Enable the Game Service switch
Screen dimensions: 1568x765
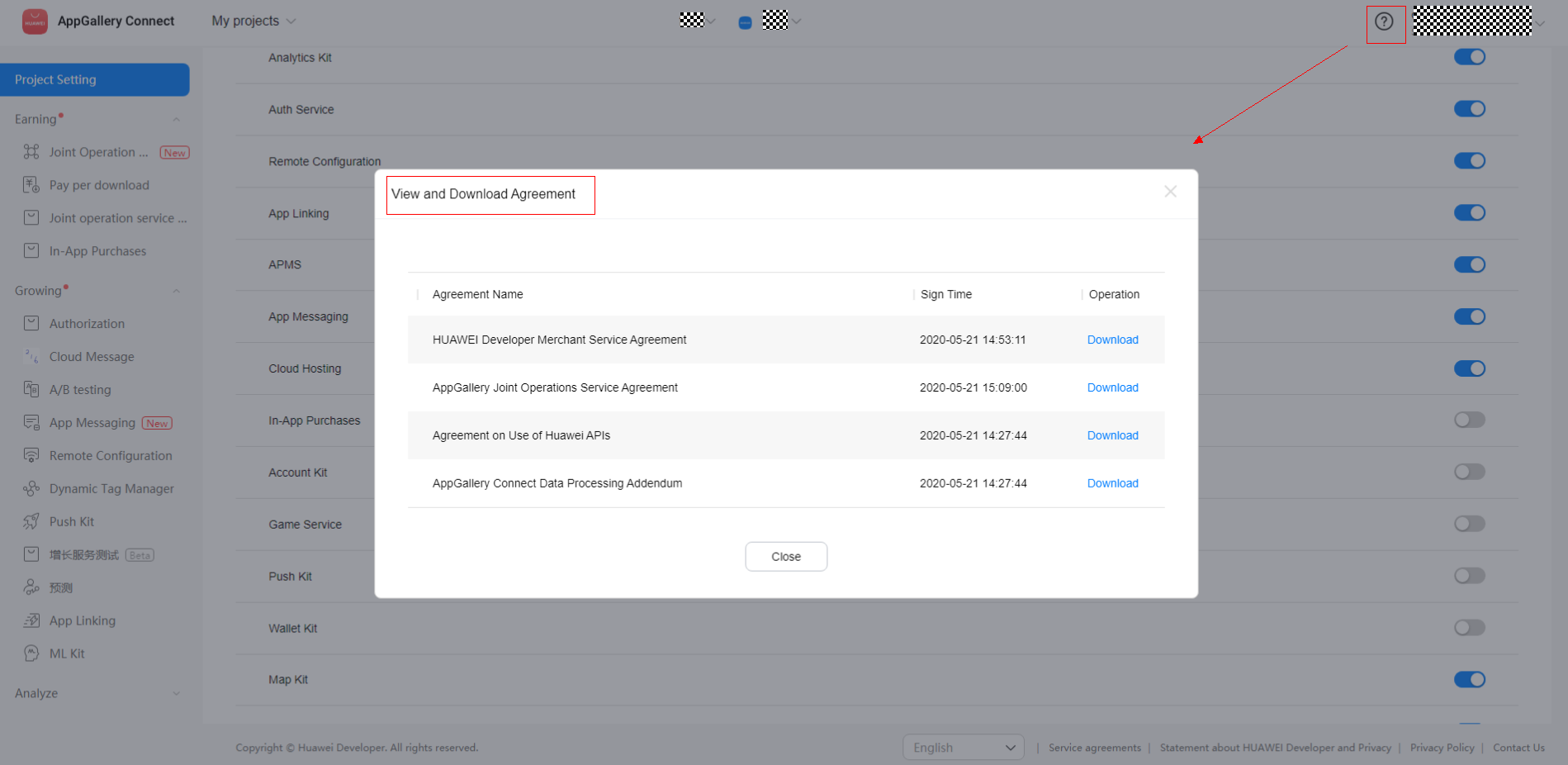tap(1470, 525)
